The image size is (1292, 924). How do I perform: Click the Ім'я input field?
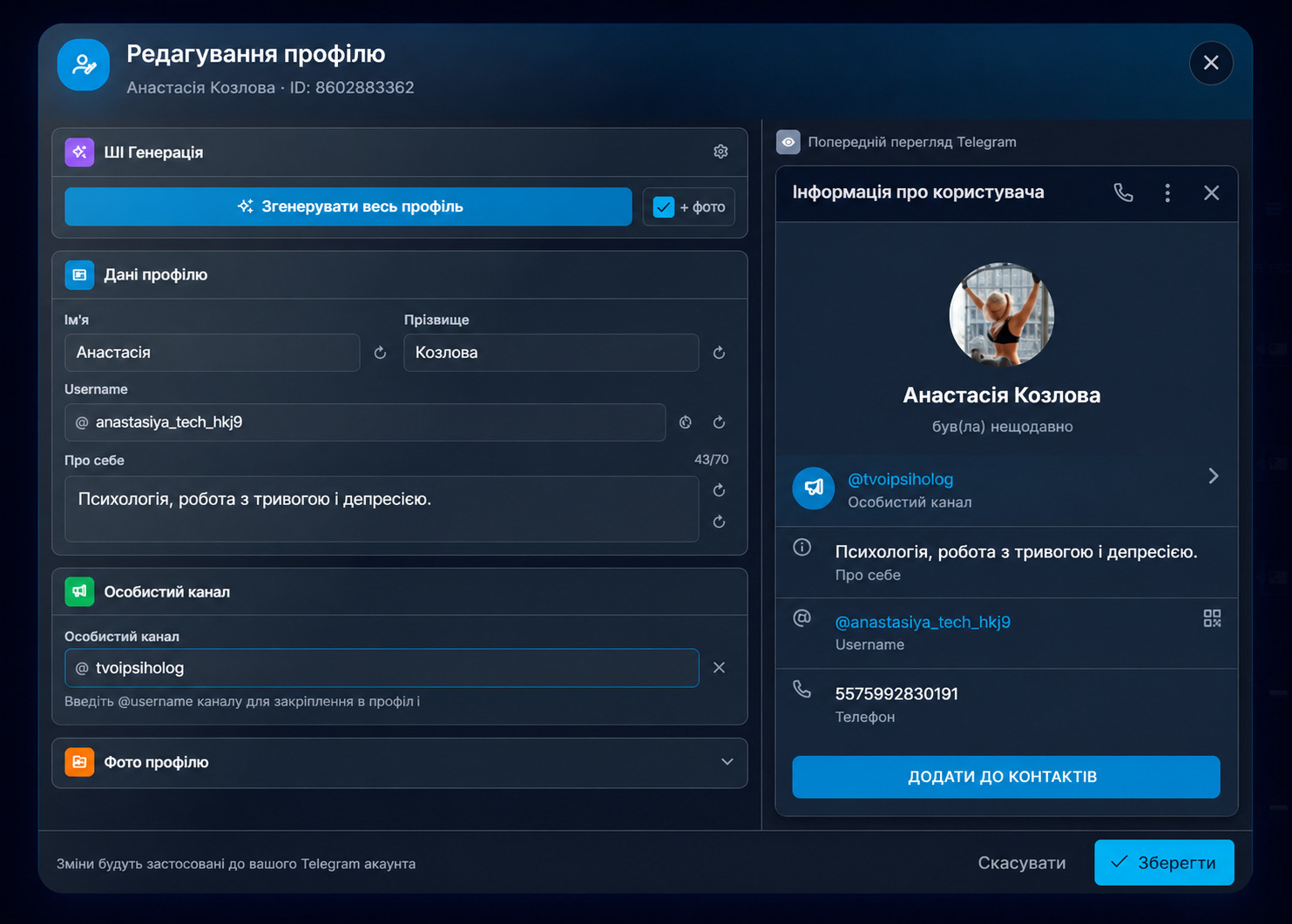click(213, 353)
